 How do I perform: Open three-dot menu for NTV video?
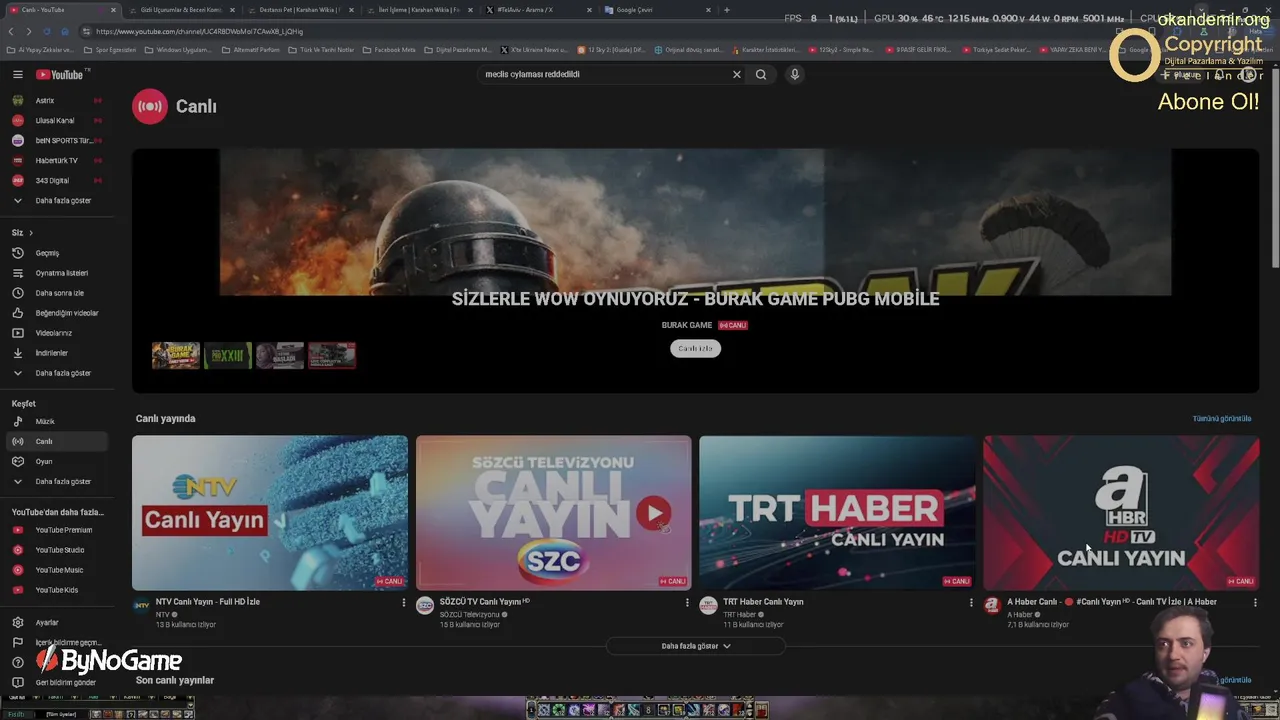(x=404, y=602)
